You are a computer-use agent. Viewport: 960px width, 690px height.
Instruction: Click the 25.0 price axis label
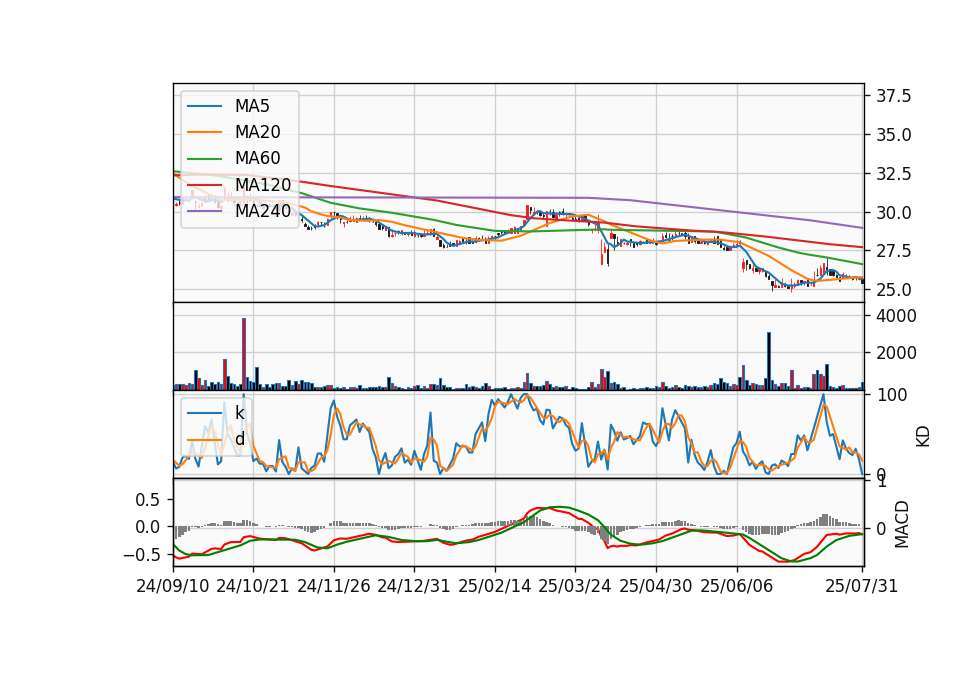click(x=893, y=290)
